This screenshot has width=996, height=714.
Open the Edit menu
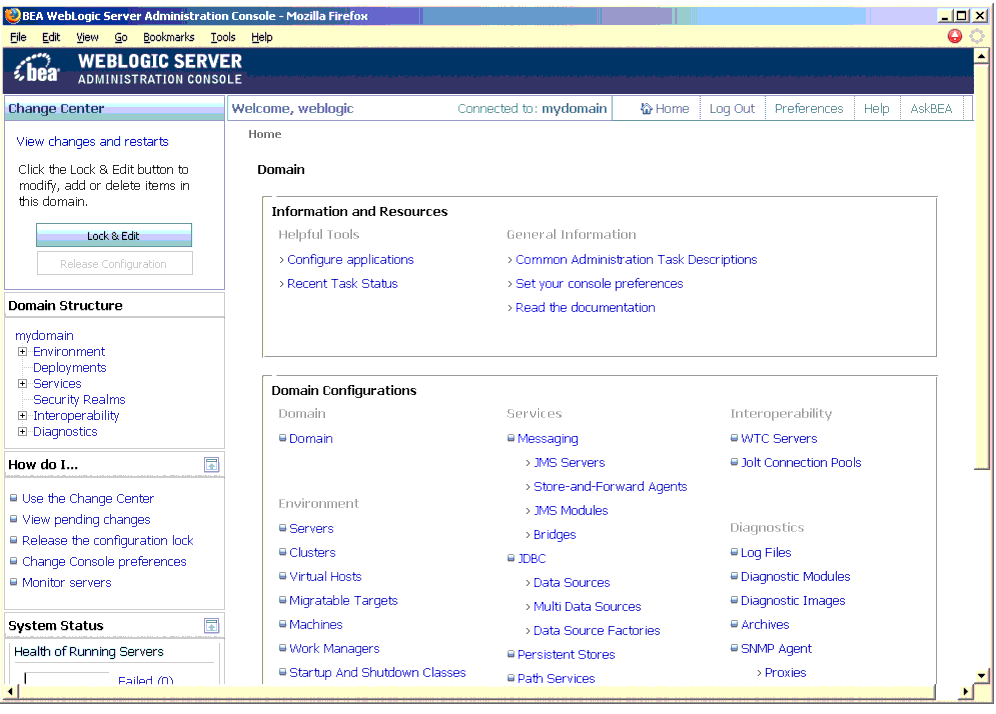[x=51, y=37]
